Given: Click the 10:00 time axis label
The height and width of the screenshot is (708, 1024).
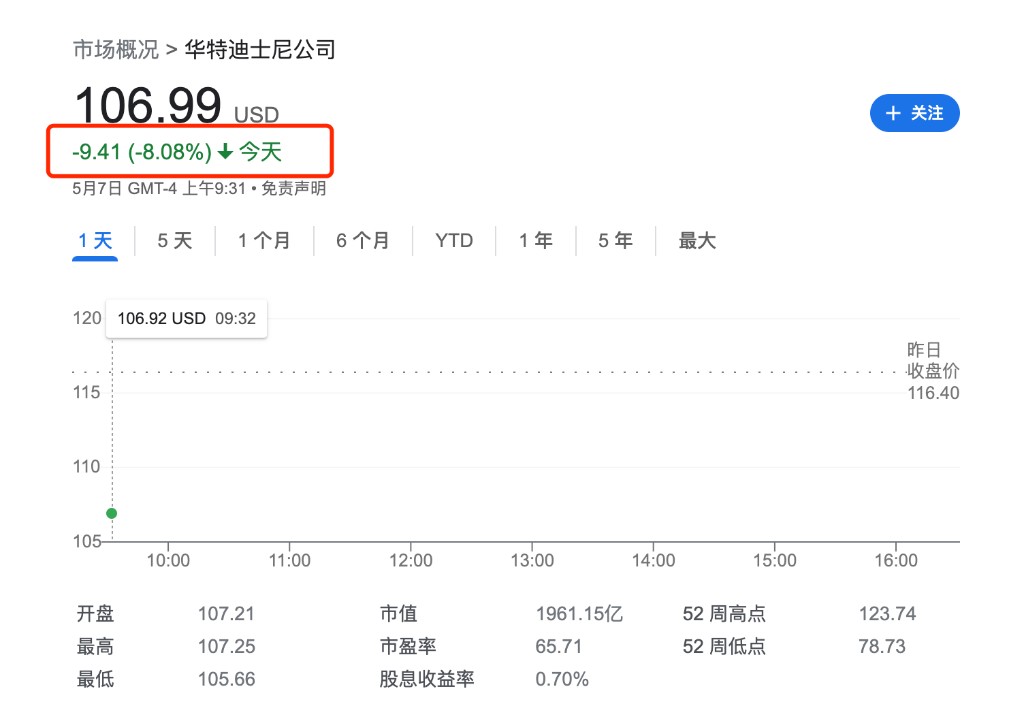Looking at the screenshot, I should click(168, 560).
